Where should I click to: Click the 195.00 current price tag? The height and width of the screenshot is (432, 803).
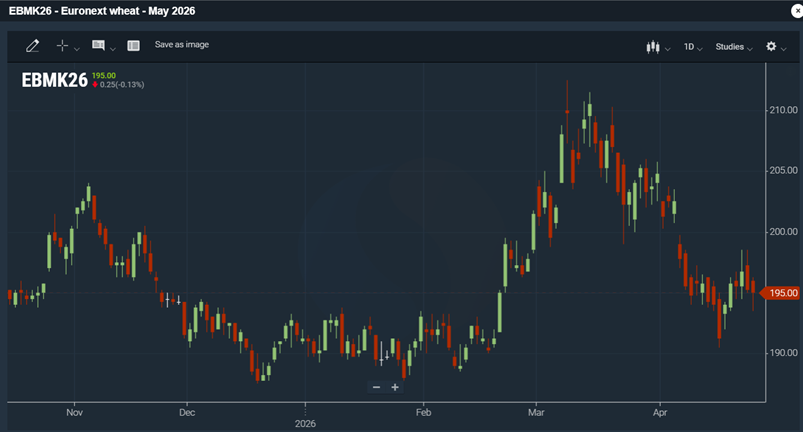point(780,293)
